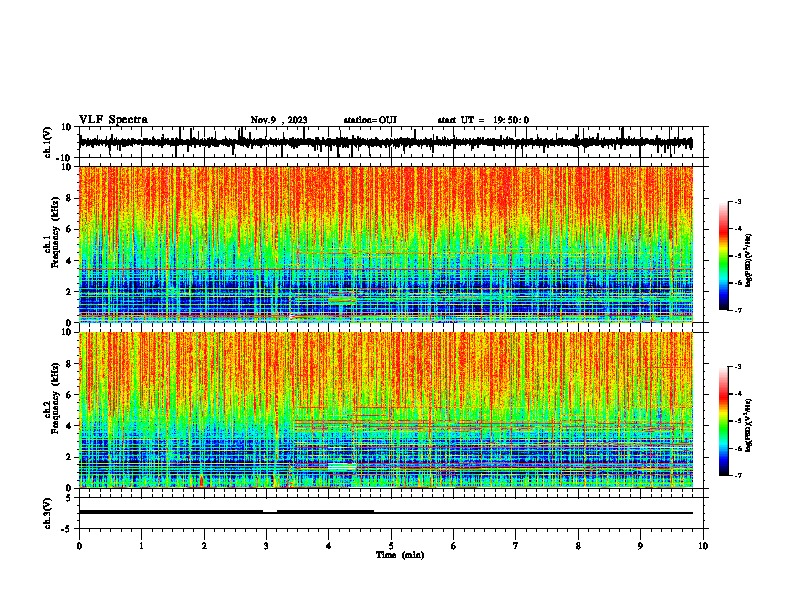Click the ch.1 voltage waveform trace

pos(385,142)
